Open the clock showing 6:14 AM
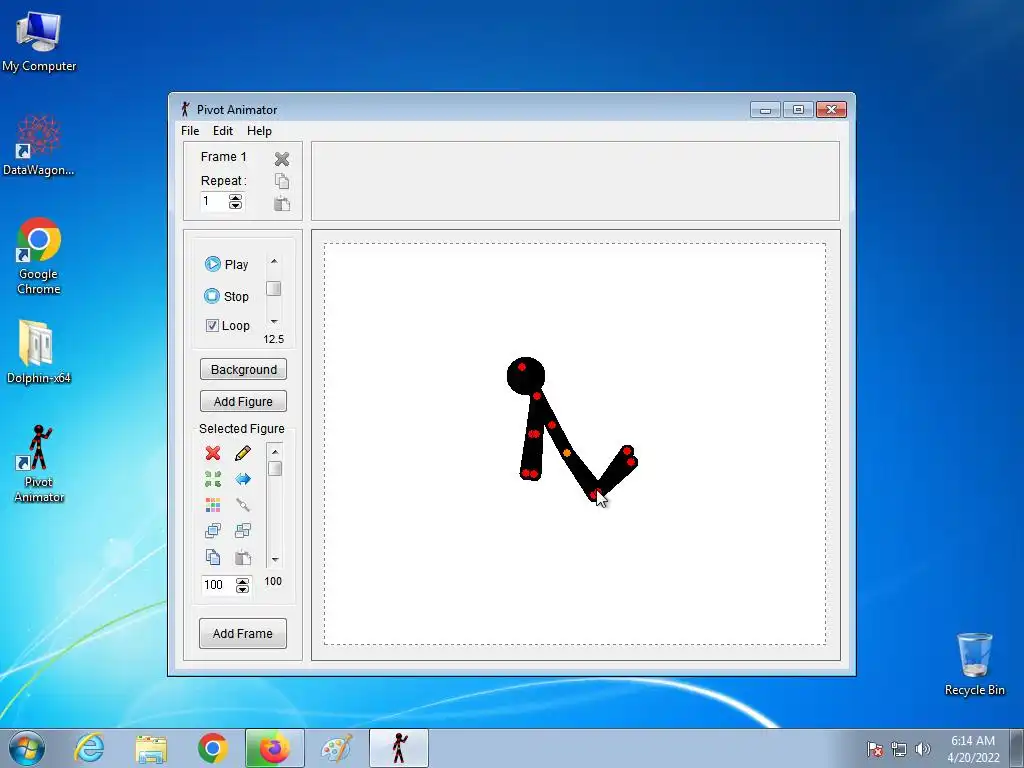The height and width of the screenshot is (768, 1024). 973,748
